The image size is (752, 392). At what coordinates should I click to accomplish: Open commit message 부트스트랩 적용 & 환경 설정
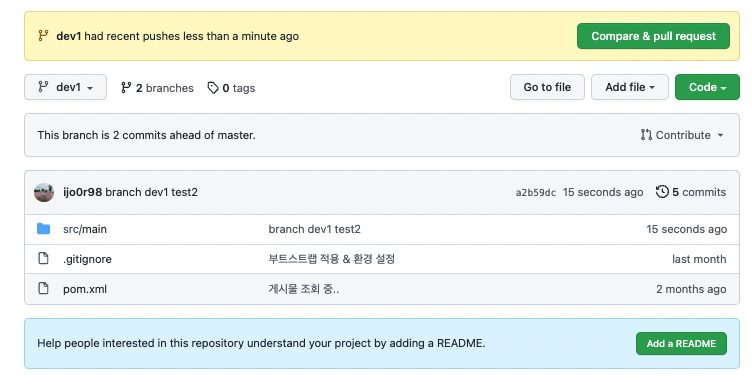(x=331, y=259)
